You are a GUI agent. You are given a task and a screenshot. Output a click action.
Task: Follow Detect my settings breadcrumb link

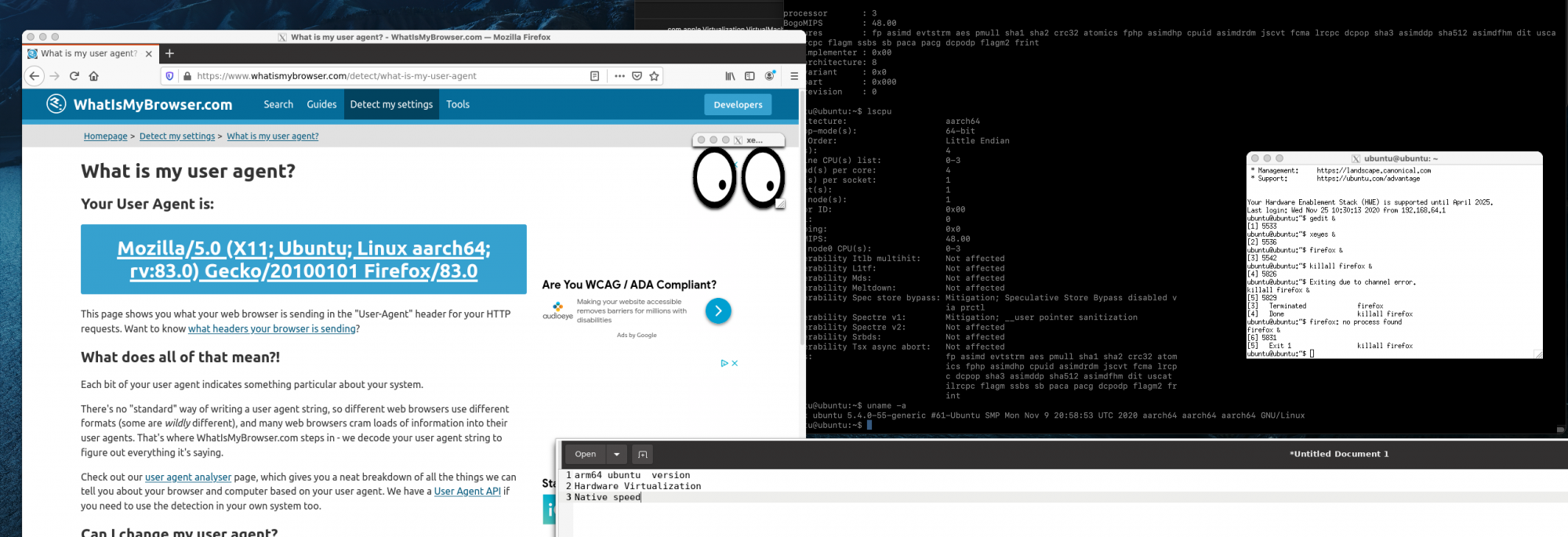pos(177,136)
